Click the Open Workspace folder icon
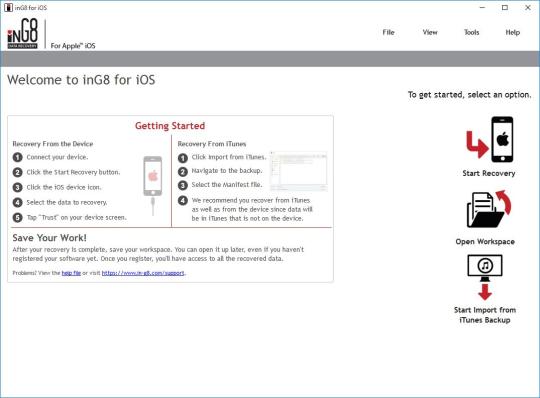 pyautogui.click(x=489, y=209)
